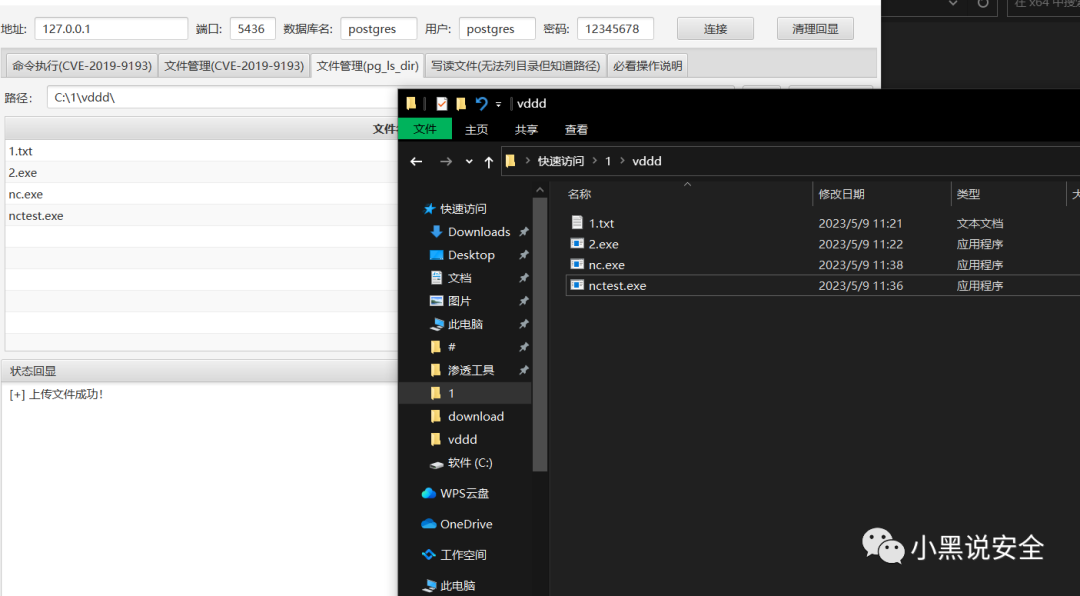Select nctest.exe in the pg_ls_dir file list
Screen dimensions: 1080x596
(202, 216)
